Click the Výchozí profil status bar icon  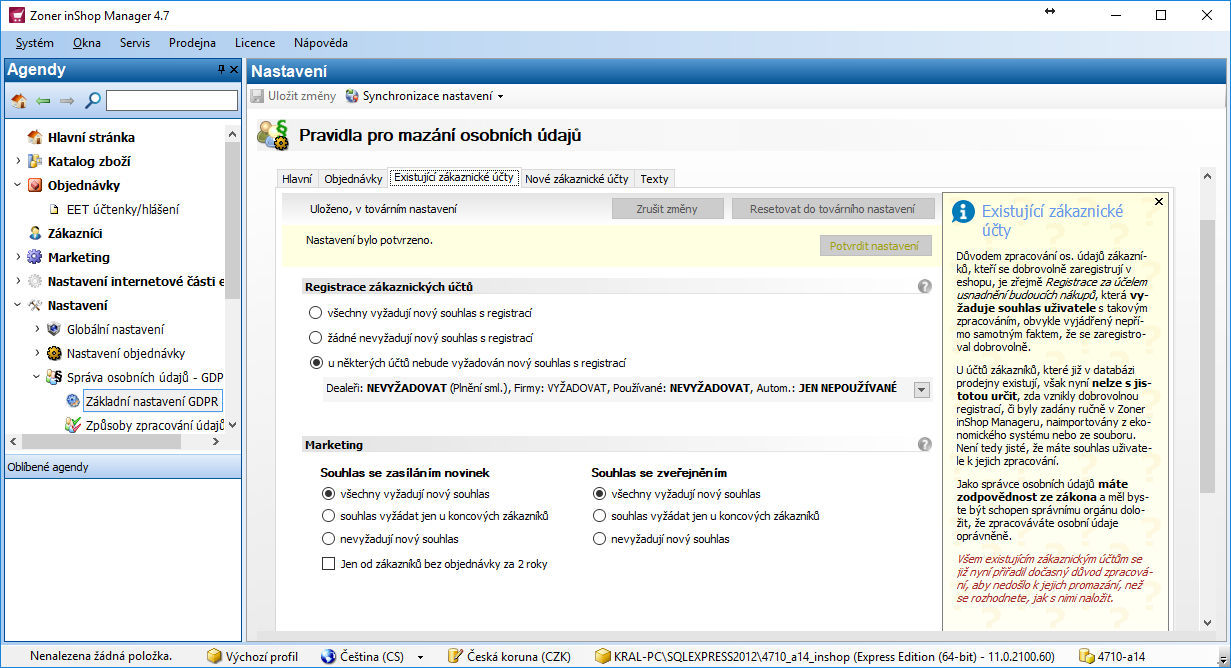coord(214,657)
